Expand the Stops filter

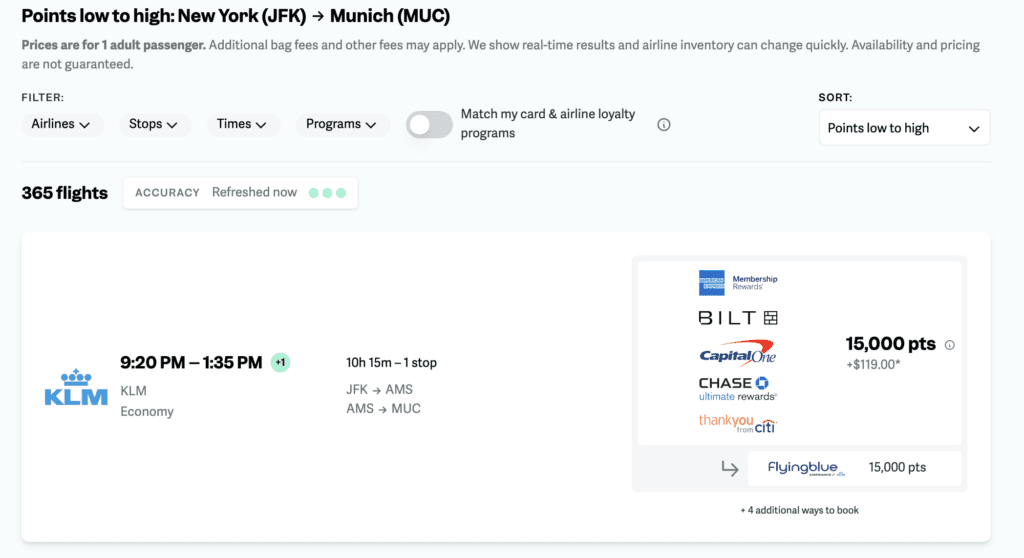point(153,125)
